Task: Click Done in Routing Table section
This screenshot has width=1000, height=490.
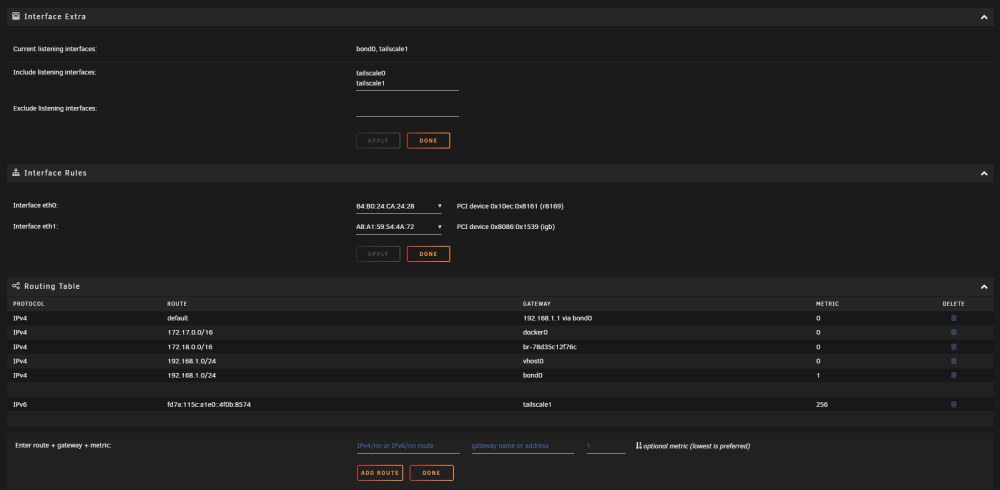Action: 432,473
